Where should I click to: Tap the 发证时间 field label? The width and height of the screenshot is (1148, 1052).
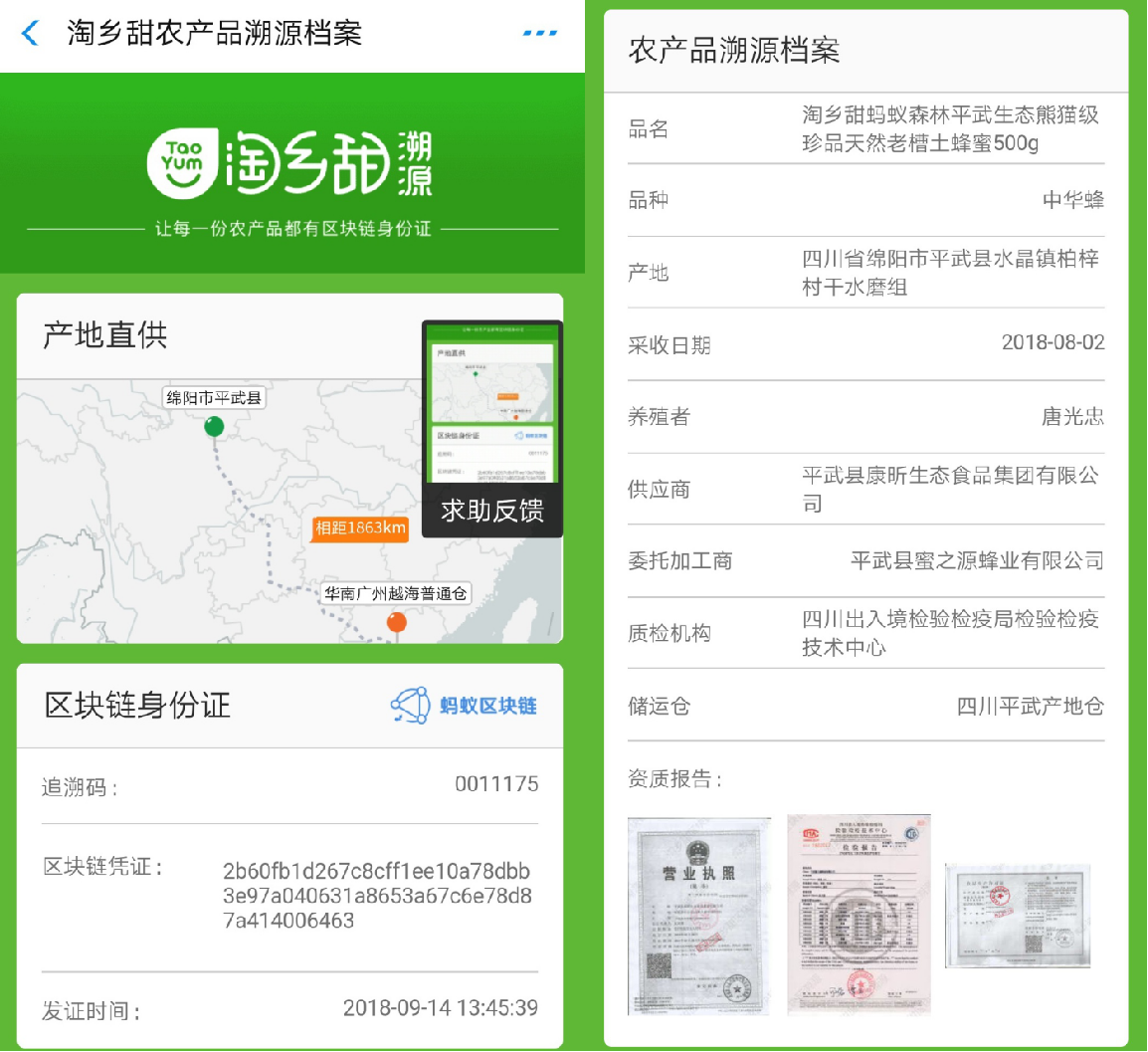pos(91,1012)
